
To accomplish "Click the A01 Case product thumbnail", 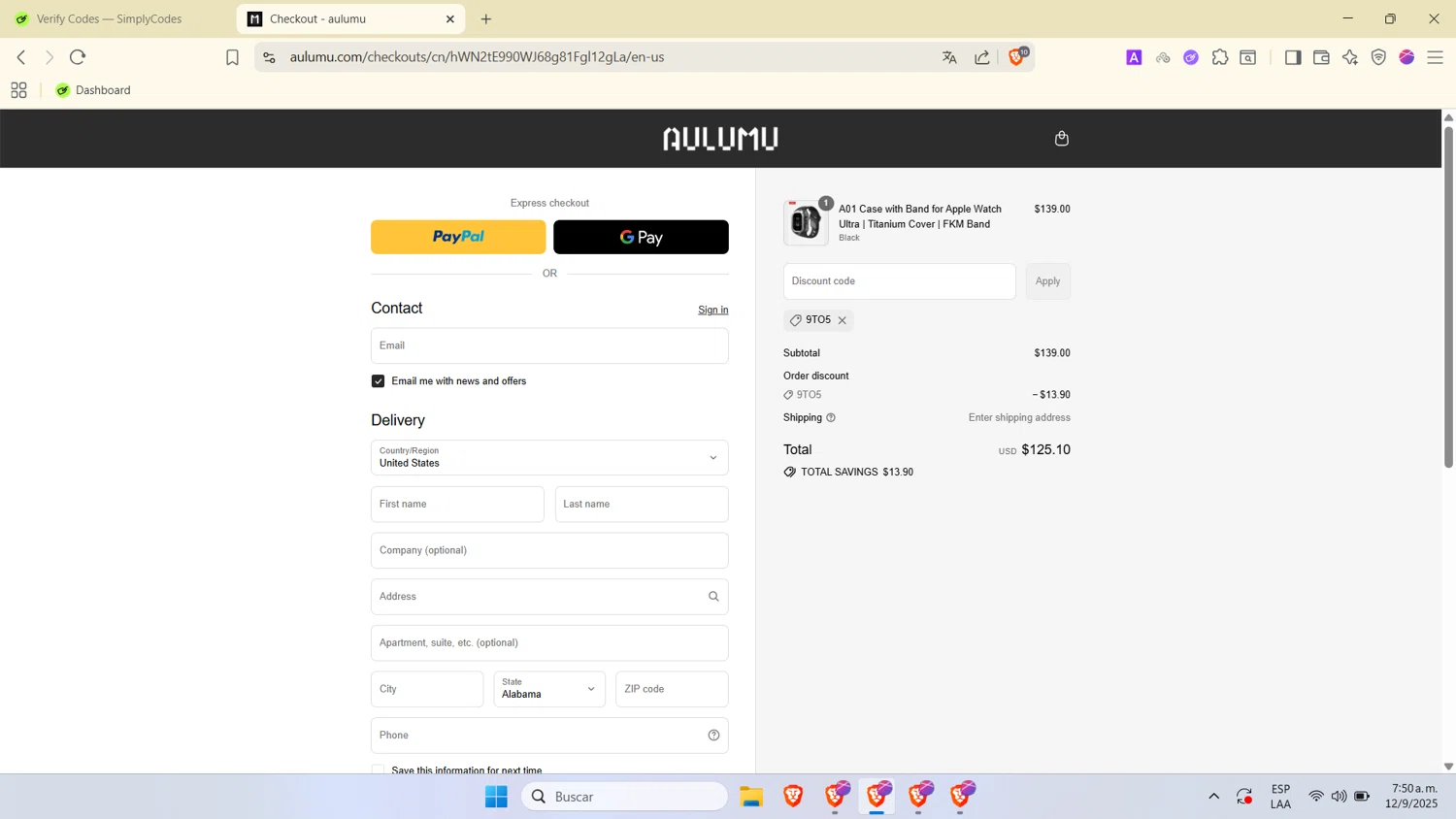I will (x=806, y=222).
